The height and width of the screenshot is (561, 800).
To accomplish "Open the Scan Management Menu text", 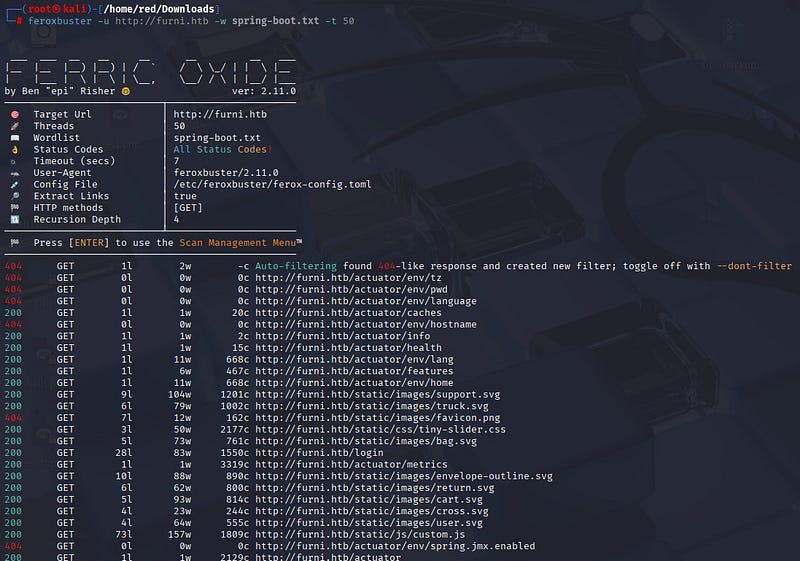I will [240, 243].
